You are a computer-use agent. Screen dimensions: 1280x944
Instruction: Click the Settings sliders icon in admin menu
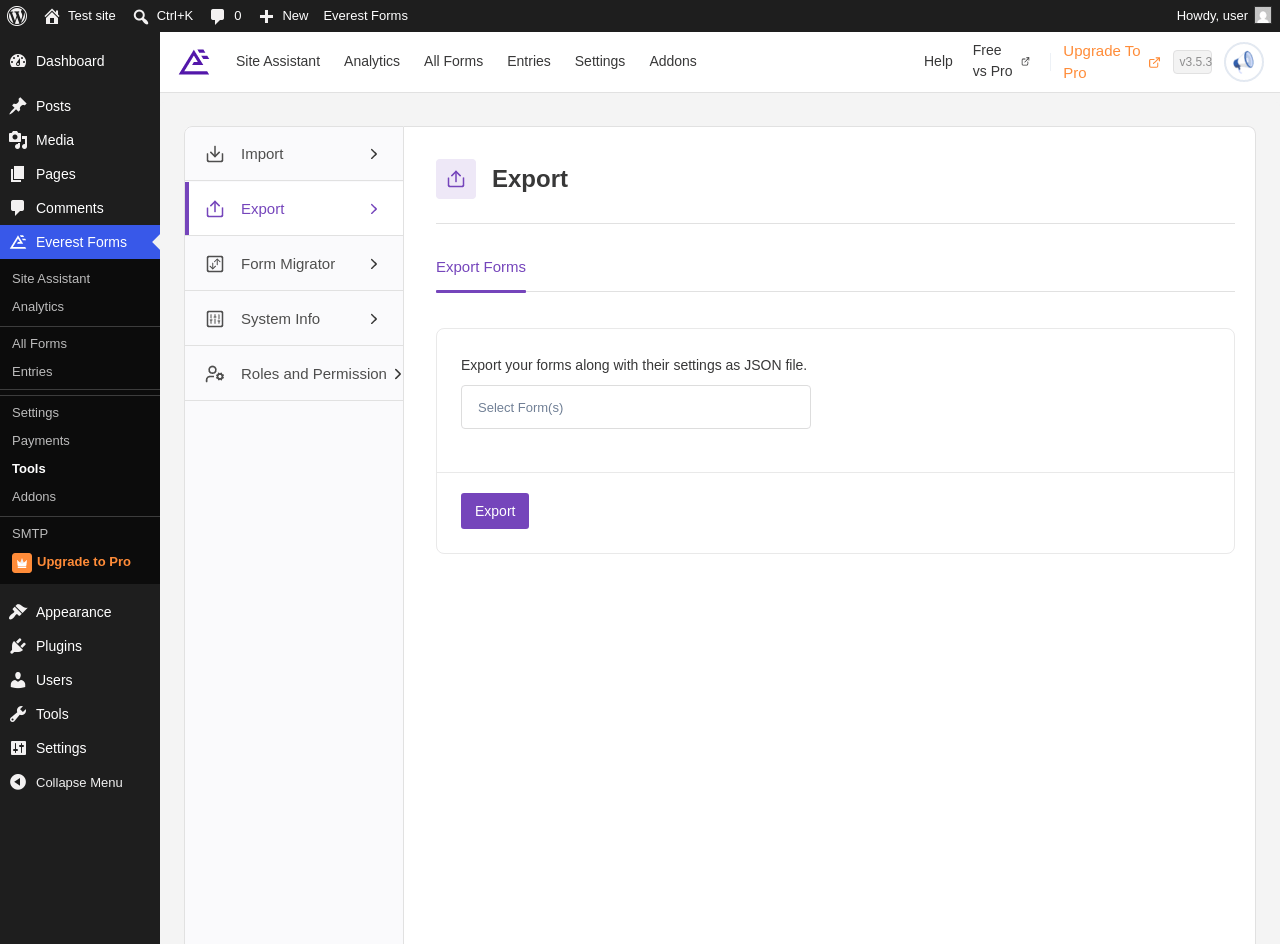18,748
